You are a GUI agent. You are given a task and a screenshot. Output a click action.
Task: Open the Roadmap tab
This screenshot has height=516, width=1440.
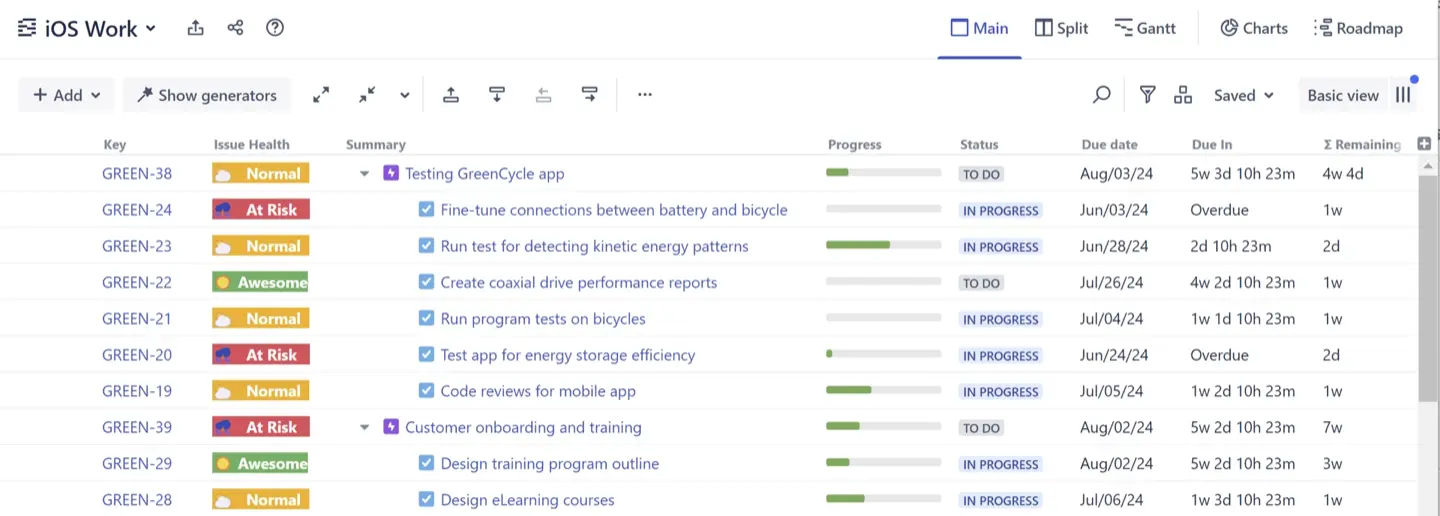[x=1358, y=28]
